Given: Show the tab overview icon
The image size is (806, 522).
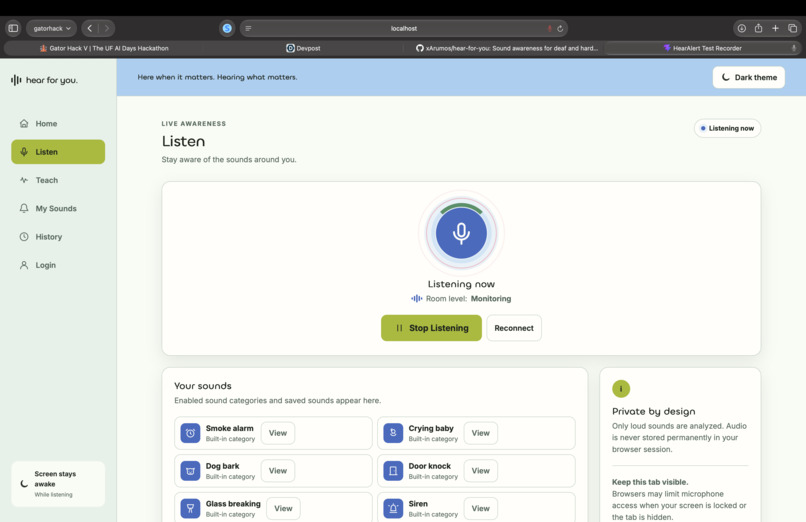Looking at the screenshot, I should (793, 28).
